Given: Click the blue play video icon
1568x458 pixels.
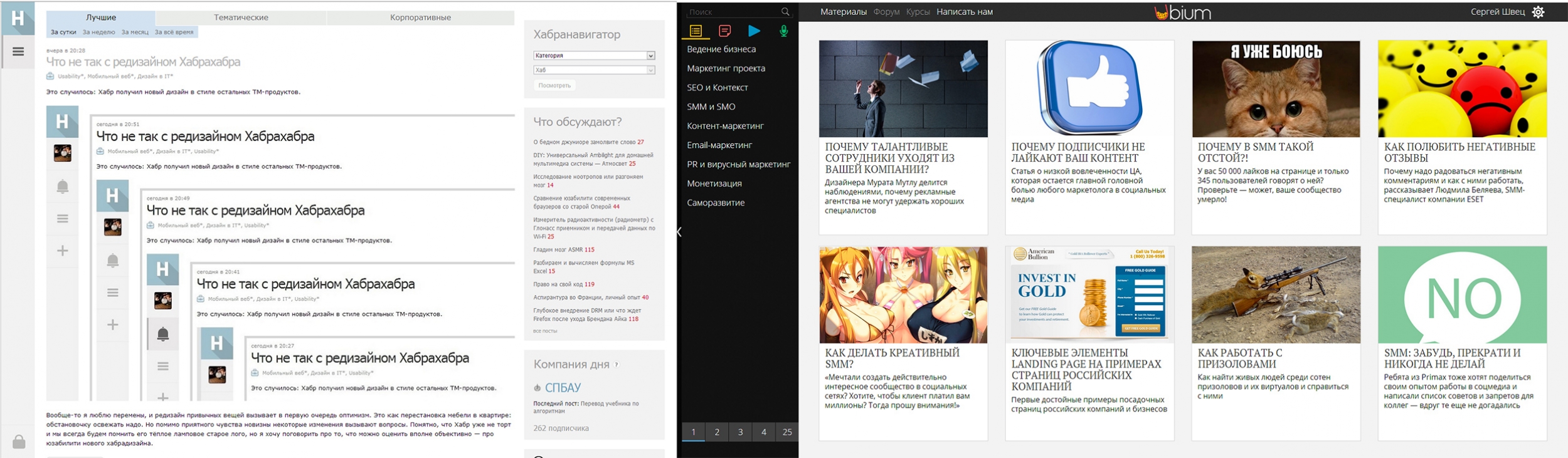Looking at the screenshot, I should coord(754,31).
